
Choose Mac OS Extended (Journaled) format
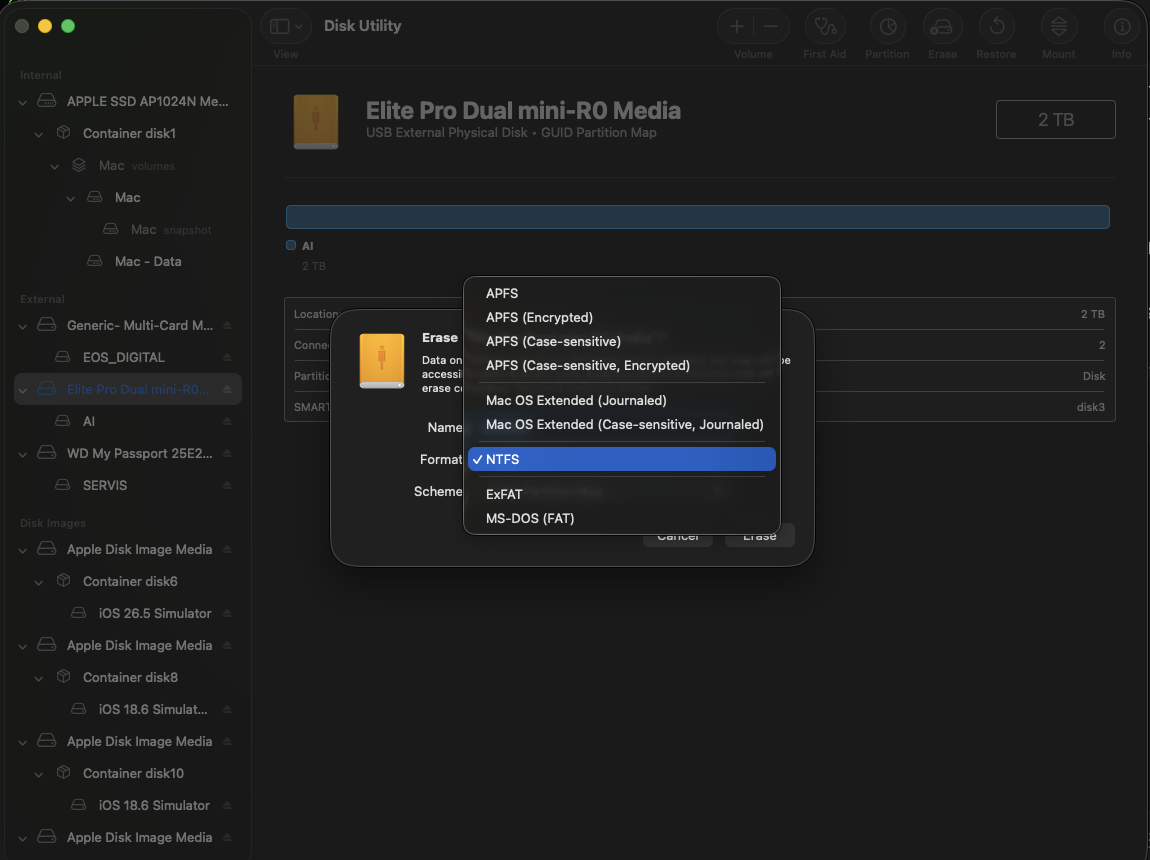click(x=621, y=400)
